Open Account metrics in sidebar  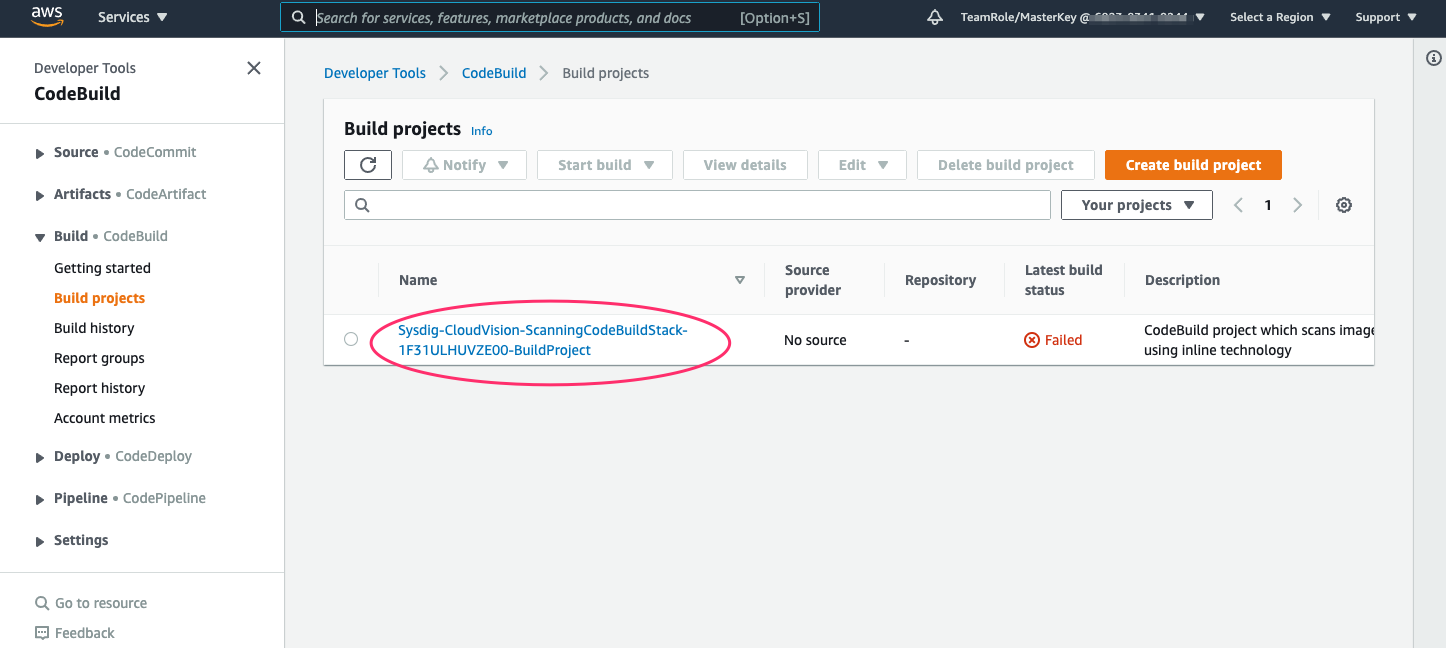pos(105,418)
